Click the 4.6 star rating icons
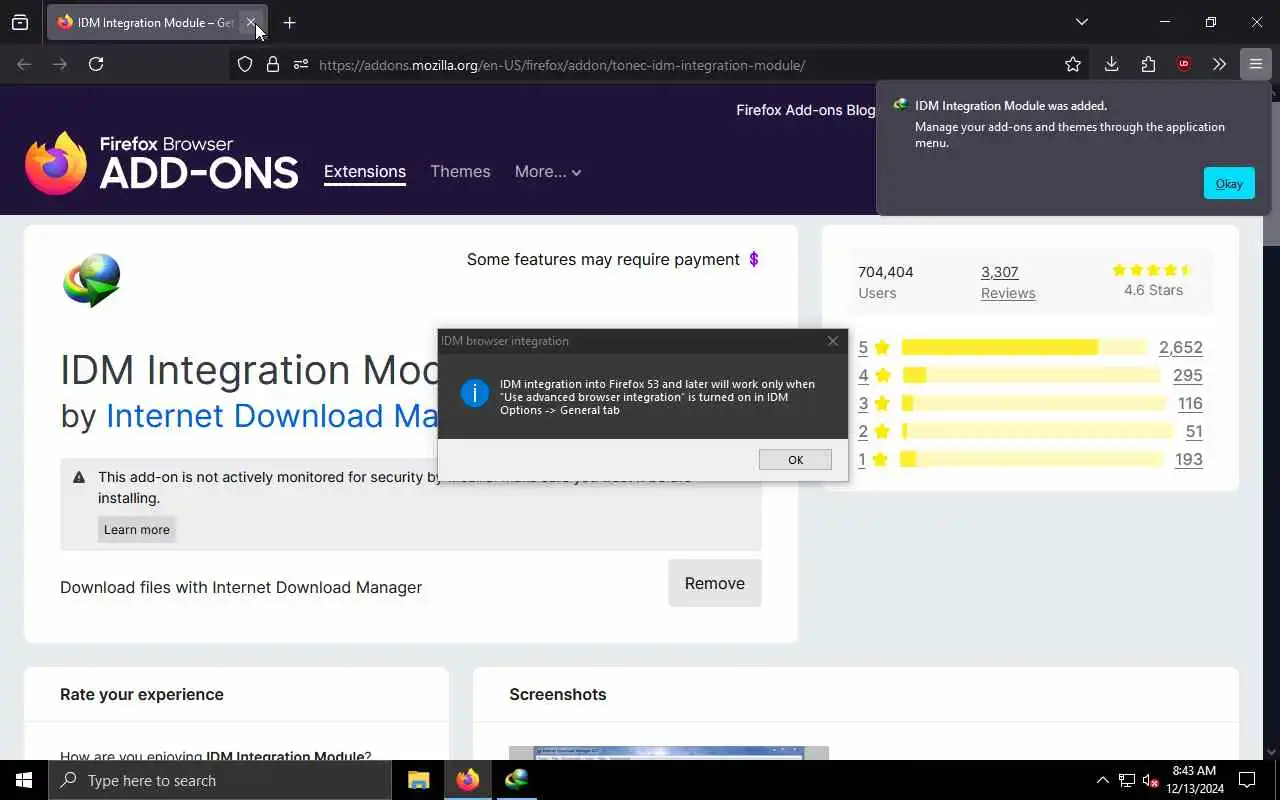Viewport: 1280px width, 800px height. coord(1152,270)
